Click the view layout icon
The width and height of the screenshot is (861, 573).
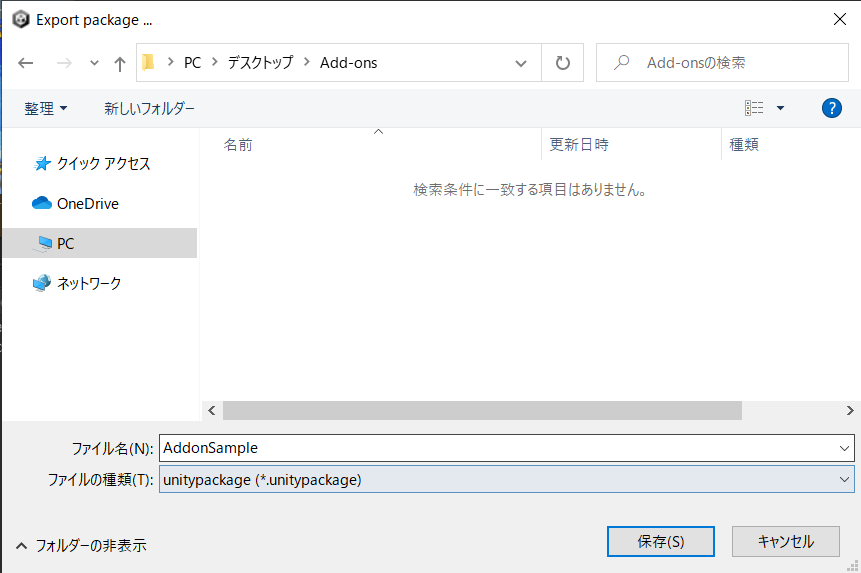pyautogui.click(x=754, y=108)
